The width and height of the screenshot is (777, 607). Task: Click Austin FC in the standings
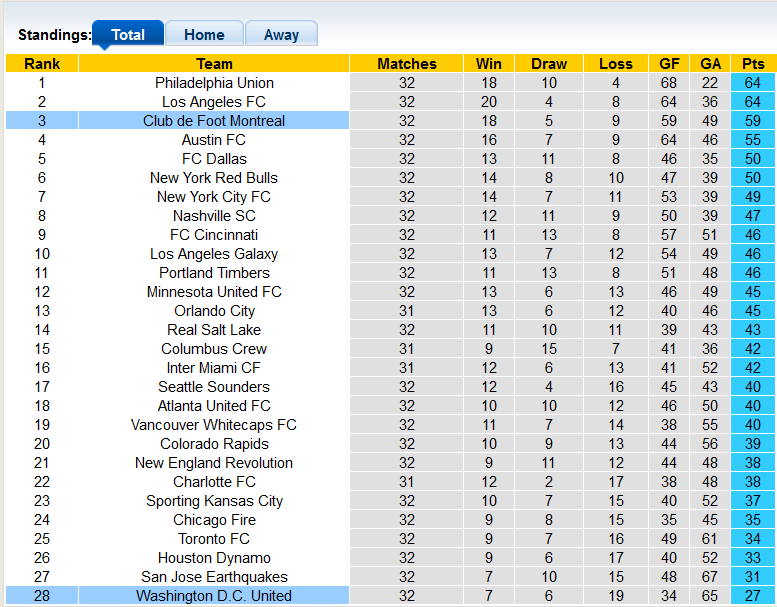click(x=214, y=140)
